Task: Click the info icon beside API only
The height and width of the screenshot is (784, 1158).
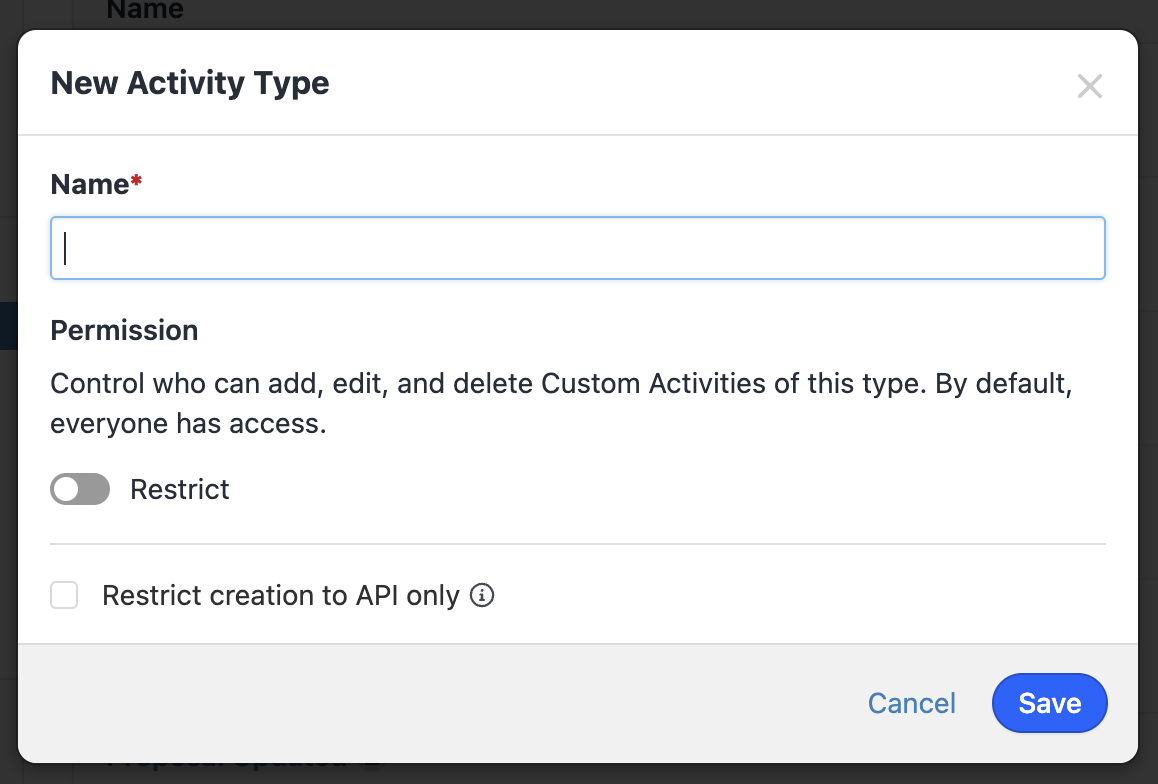Action: pos(482,596)
